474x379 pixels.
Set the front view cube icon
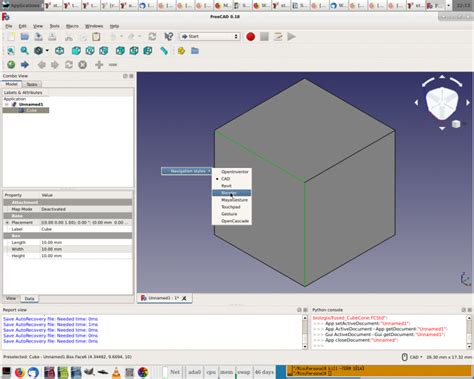coord(76,51)
